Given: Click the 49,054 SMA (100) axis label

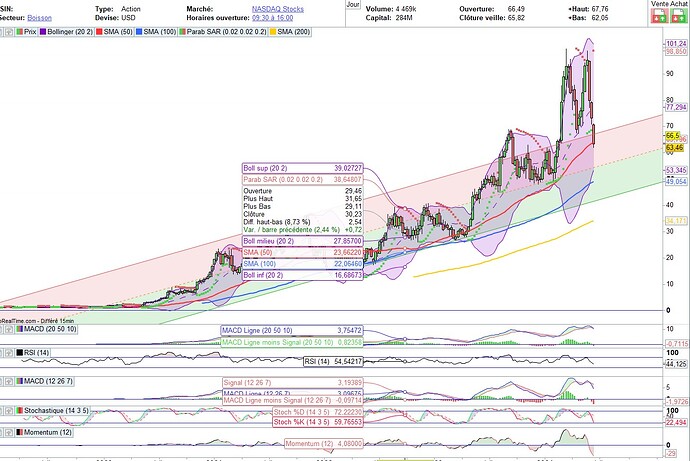Looking at the screenshot, I should [676, 182].
